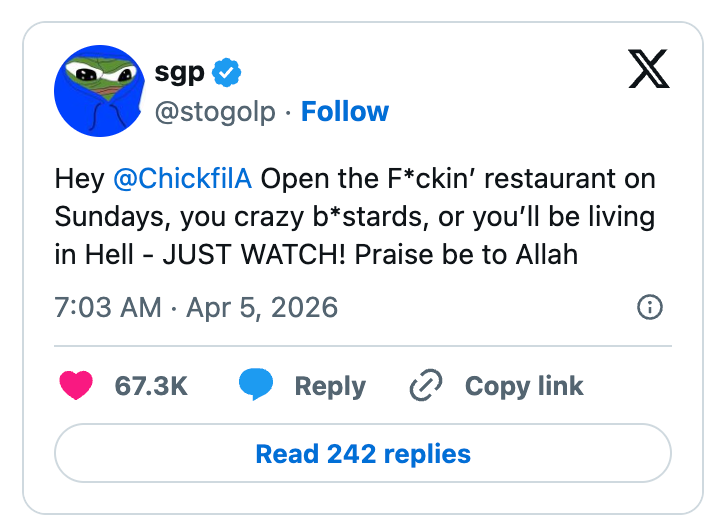
Task: Click the sgp display name
Action: [179, 73]
